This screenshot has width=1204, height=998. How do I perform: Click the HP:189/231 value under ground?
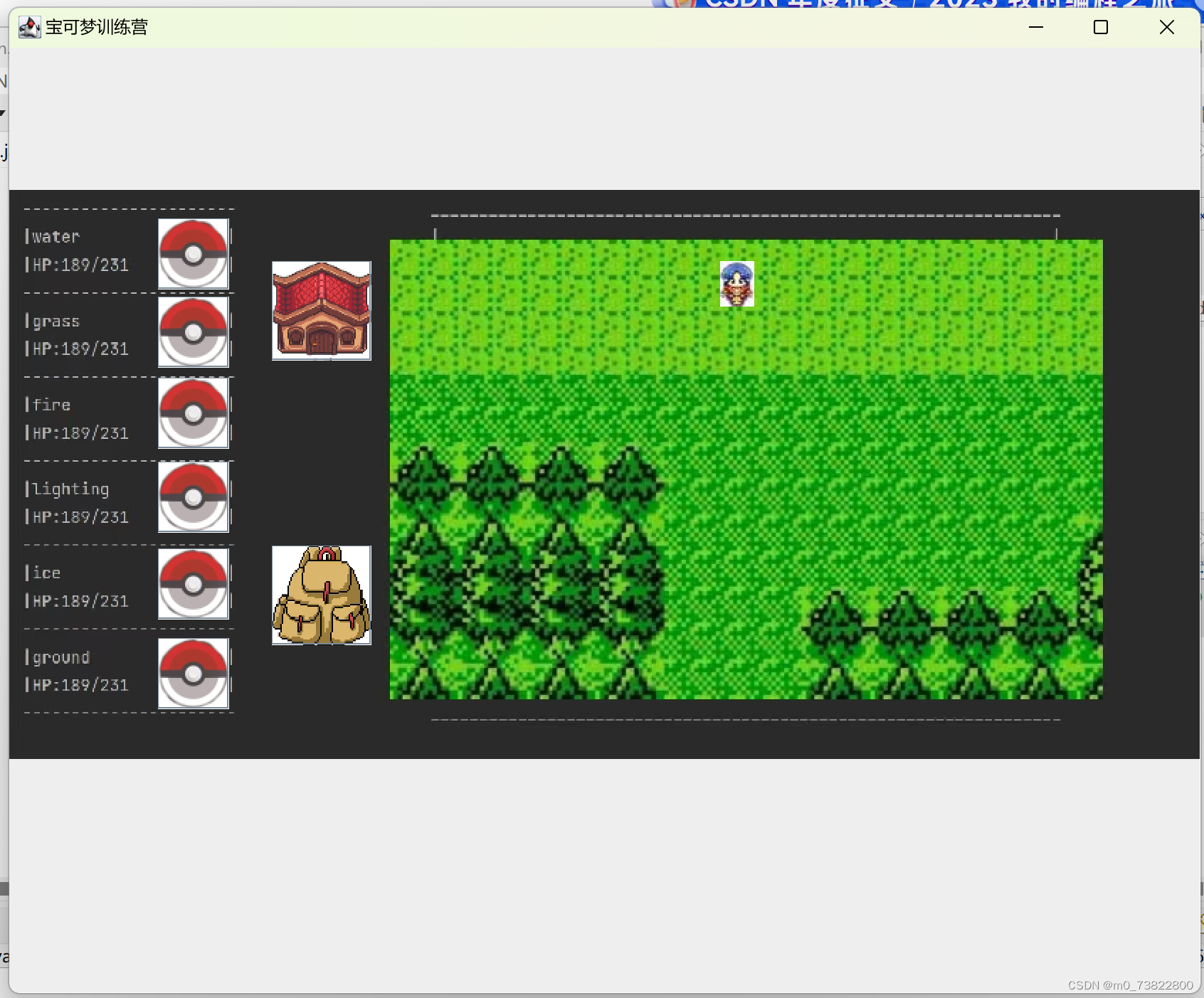[80, 685]
